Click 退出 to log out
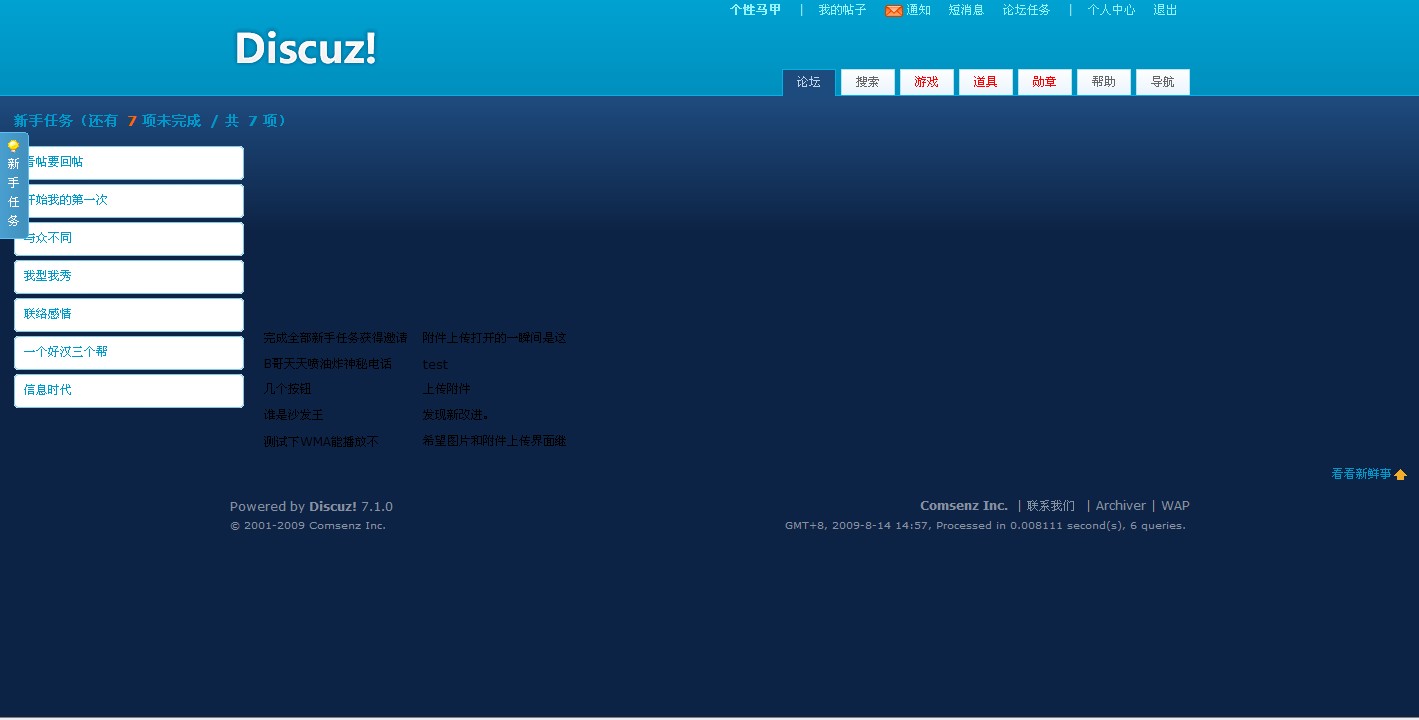The height and width of the screenshot is (720, 1419). tap(1165, 10)
